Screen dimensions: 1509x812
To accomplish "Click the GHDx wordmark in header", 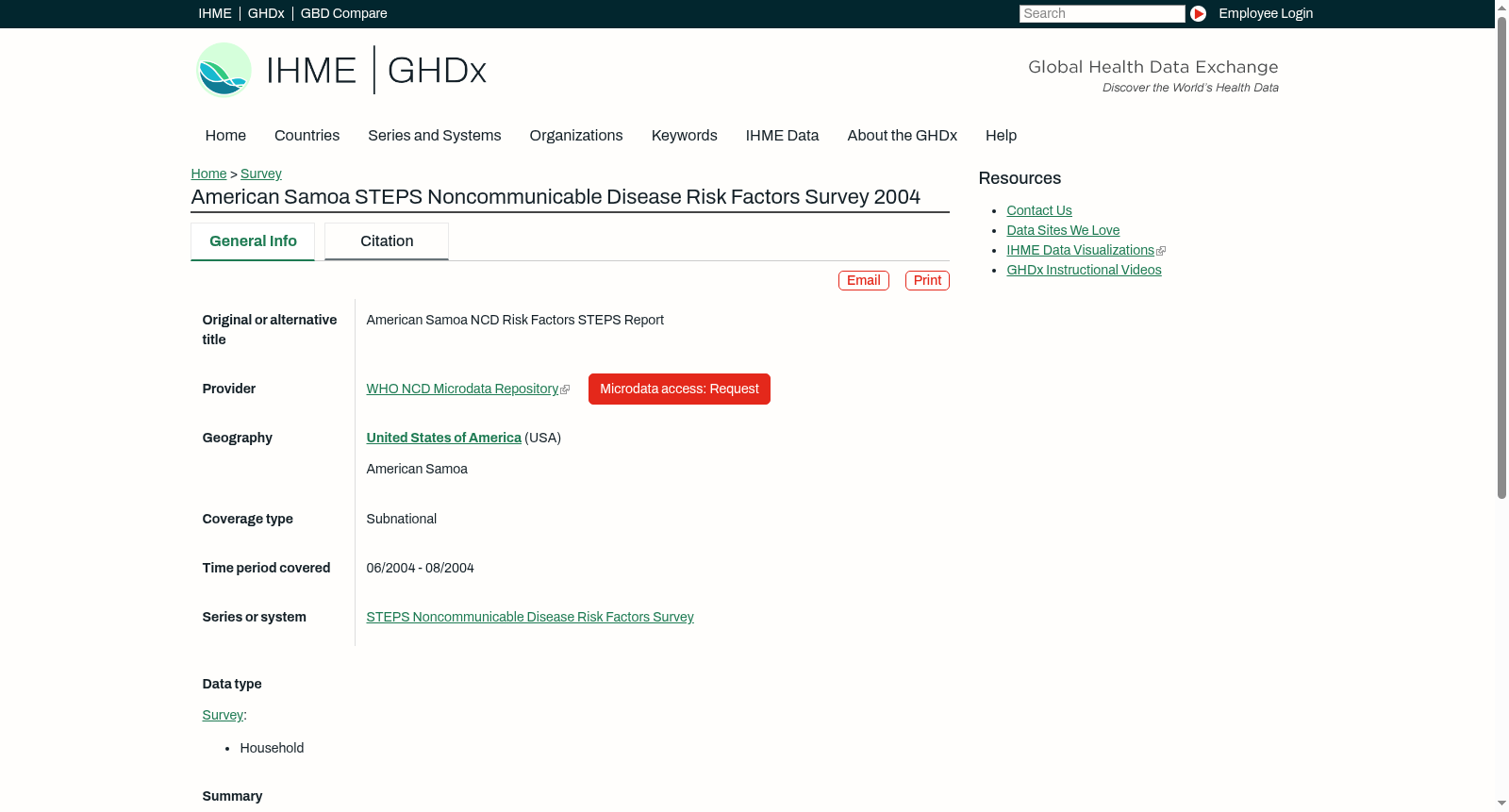I will coord(437,71).
